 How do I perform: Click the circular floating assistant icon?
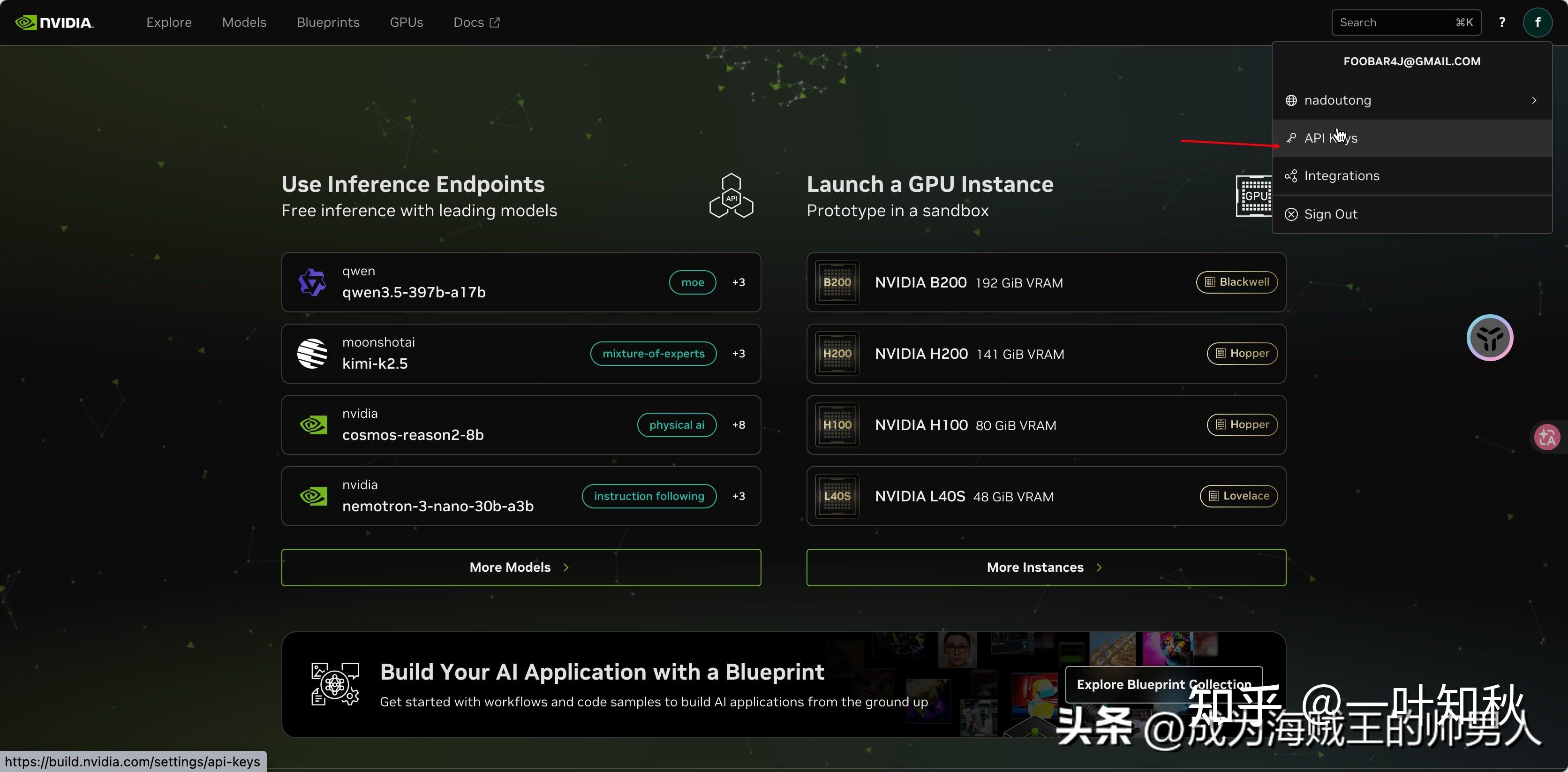[1490, 338]
